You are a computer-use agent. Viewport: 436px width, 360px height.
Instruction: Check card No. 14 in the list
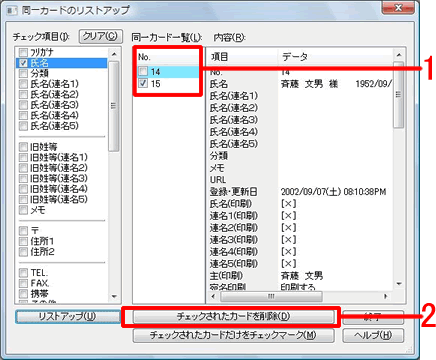(x=143, y=71)
